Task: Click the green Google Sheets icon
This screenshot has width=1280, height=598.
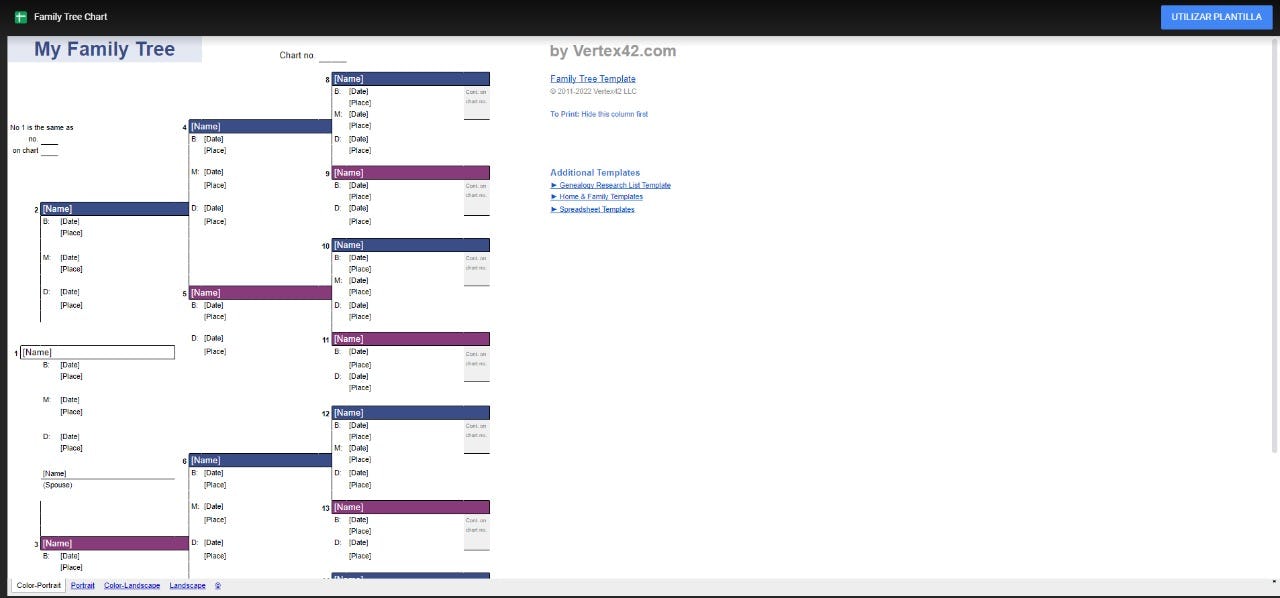Action: point(21,17)
